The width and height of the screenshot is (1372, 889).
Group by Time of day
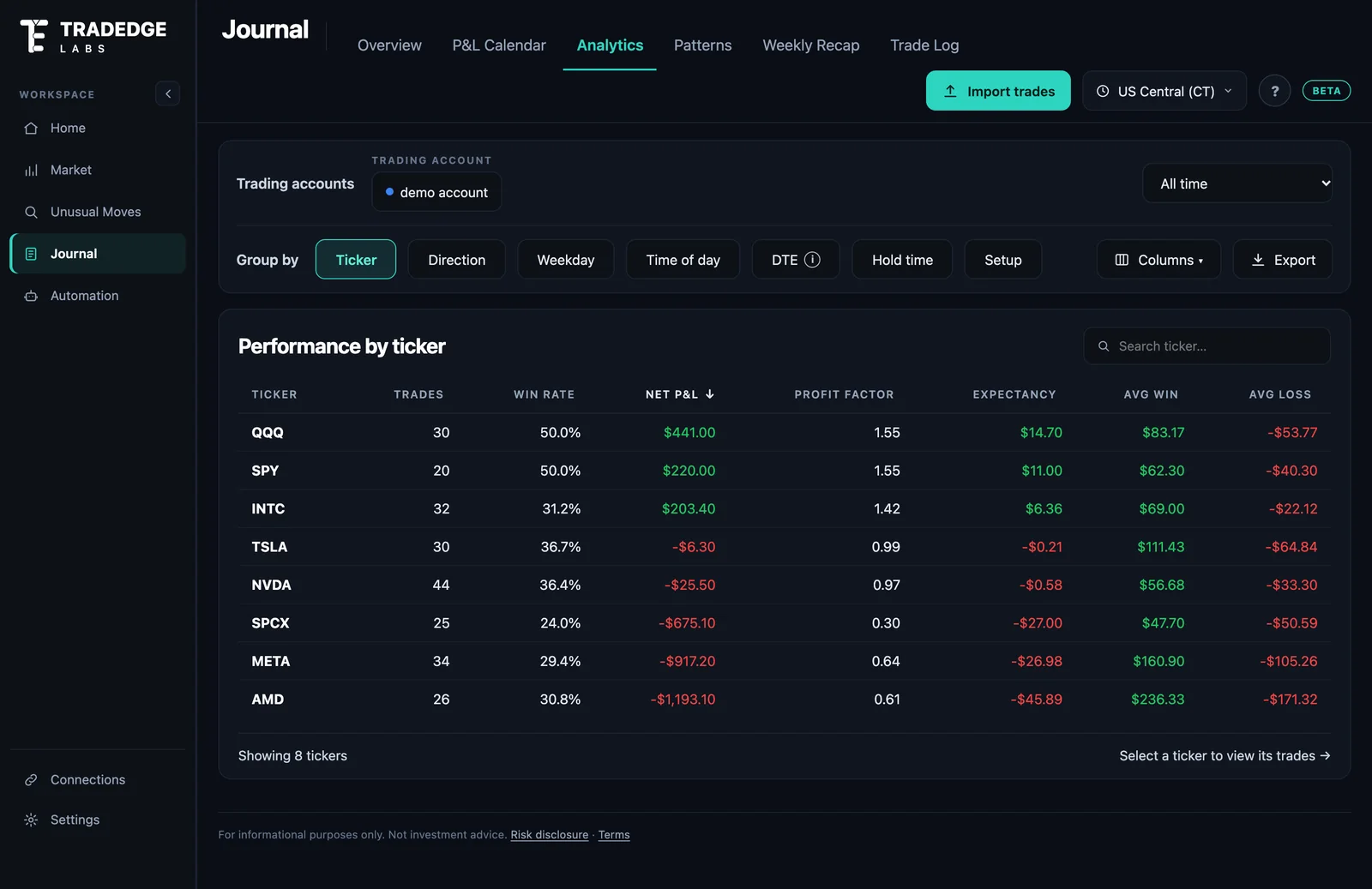pyautogui.click(x=683, y=260)
